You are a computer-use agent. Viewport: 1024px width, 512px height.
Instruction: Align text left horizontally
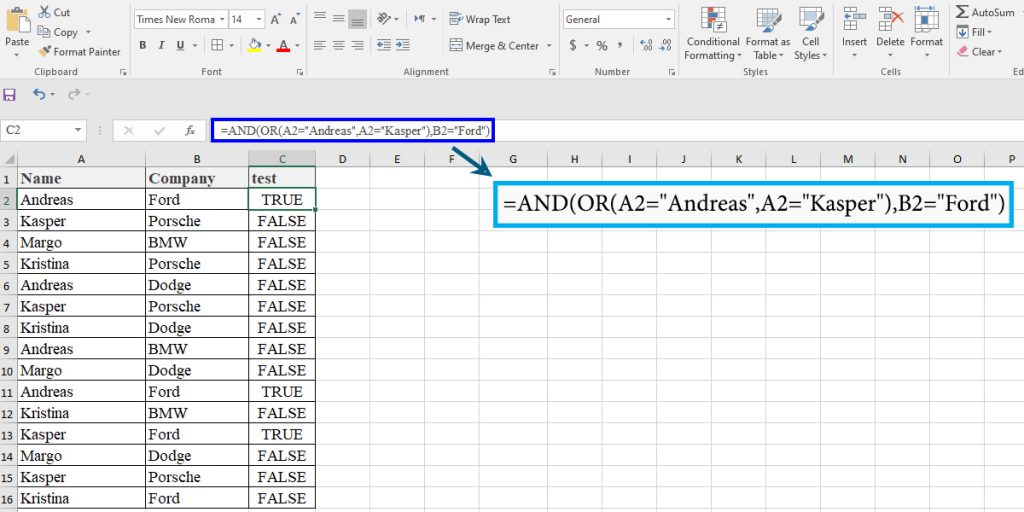pos(319,45)
